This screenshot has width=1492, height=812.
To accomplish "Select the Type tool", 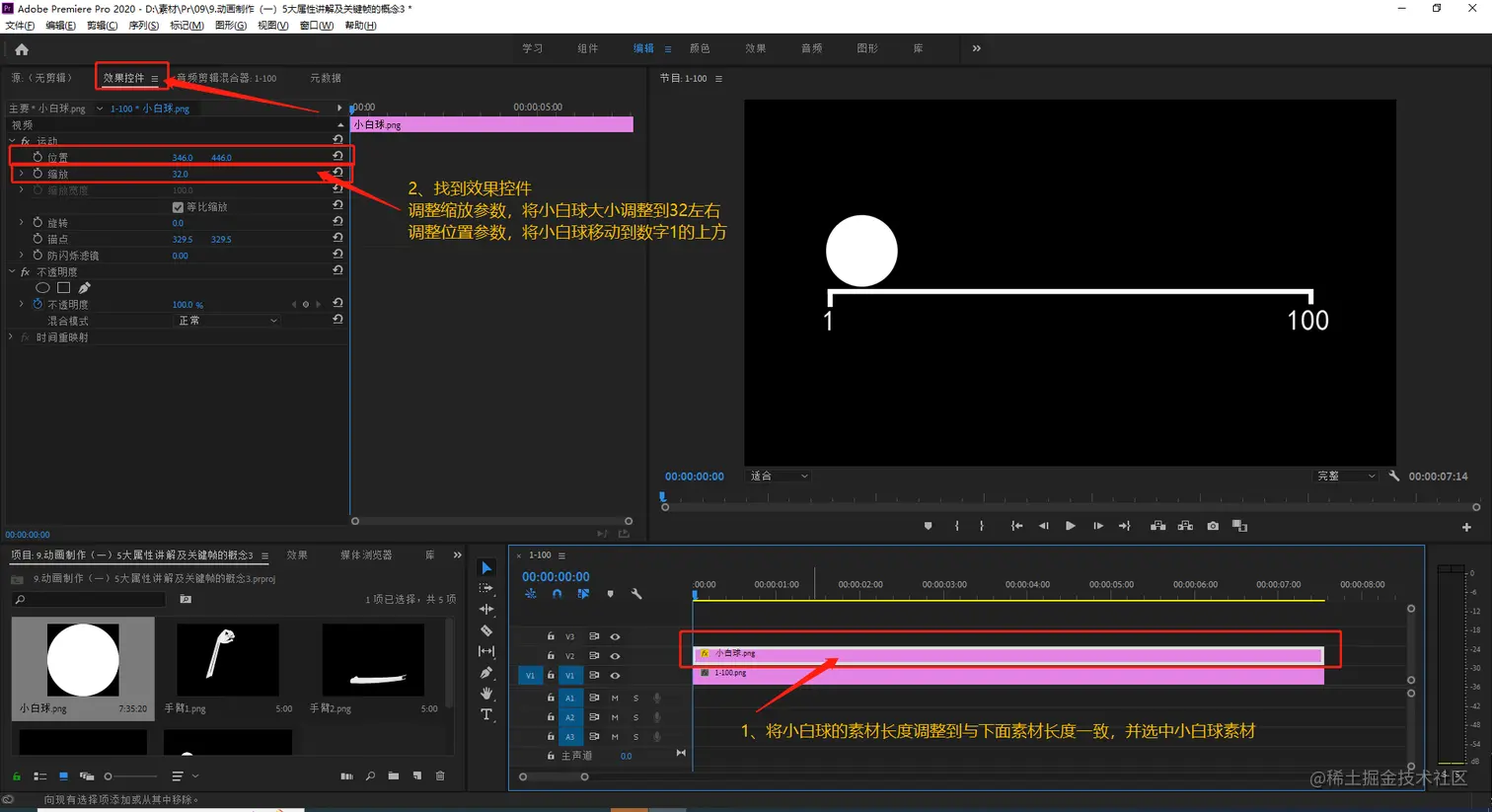I will (x=486, y=714).
